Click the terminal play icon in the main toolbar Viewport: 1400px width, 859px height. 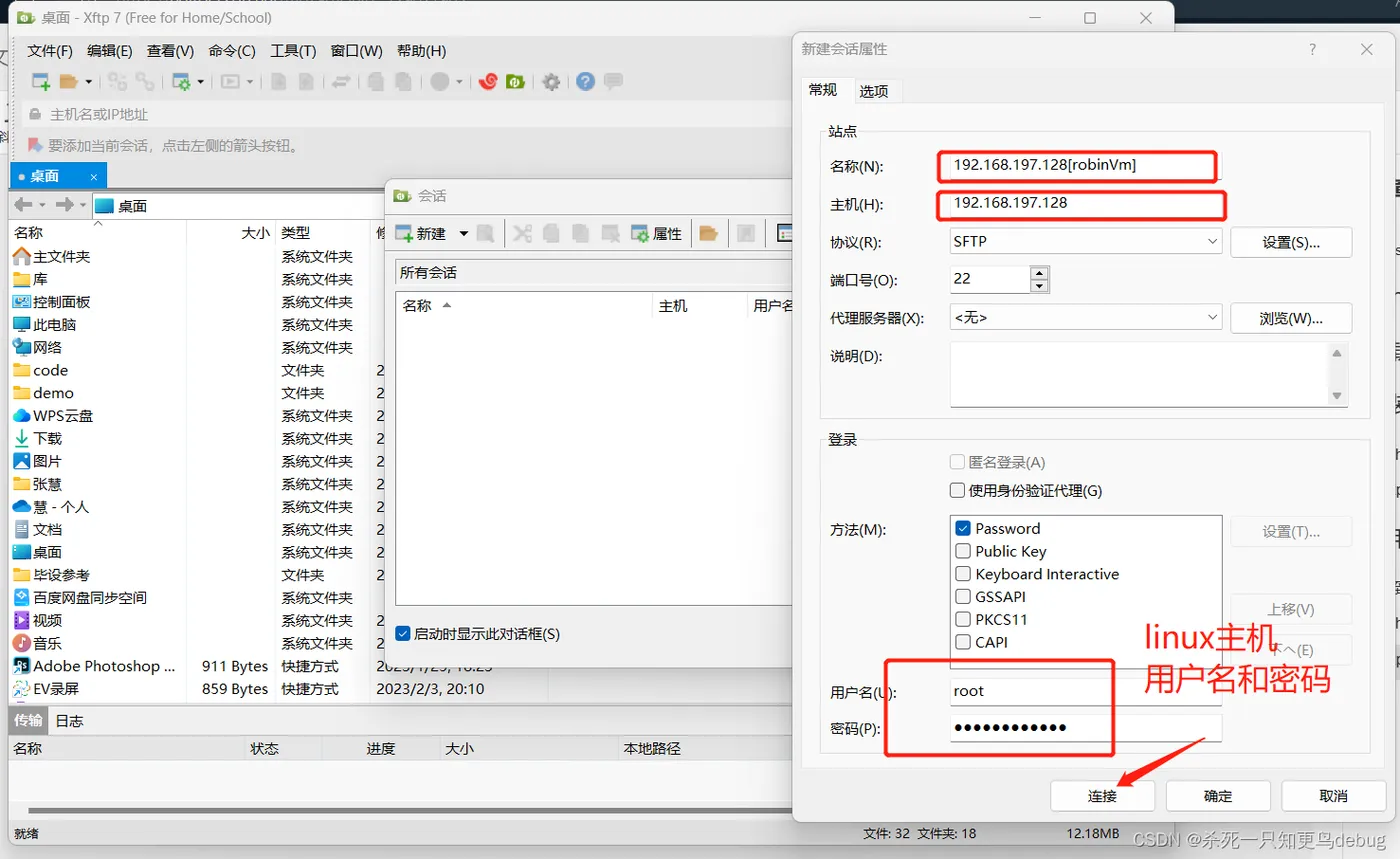(x=230, y=82)
